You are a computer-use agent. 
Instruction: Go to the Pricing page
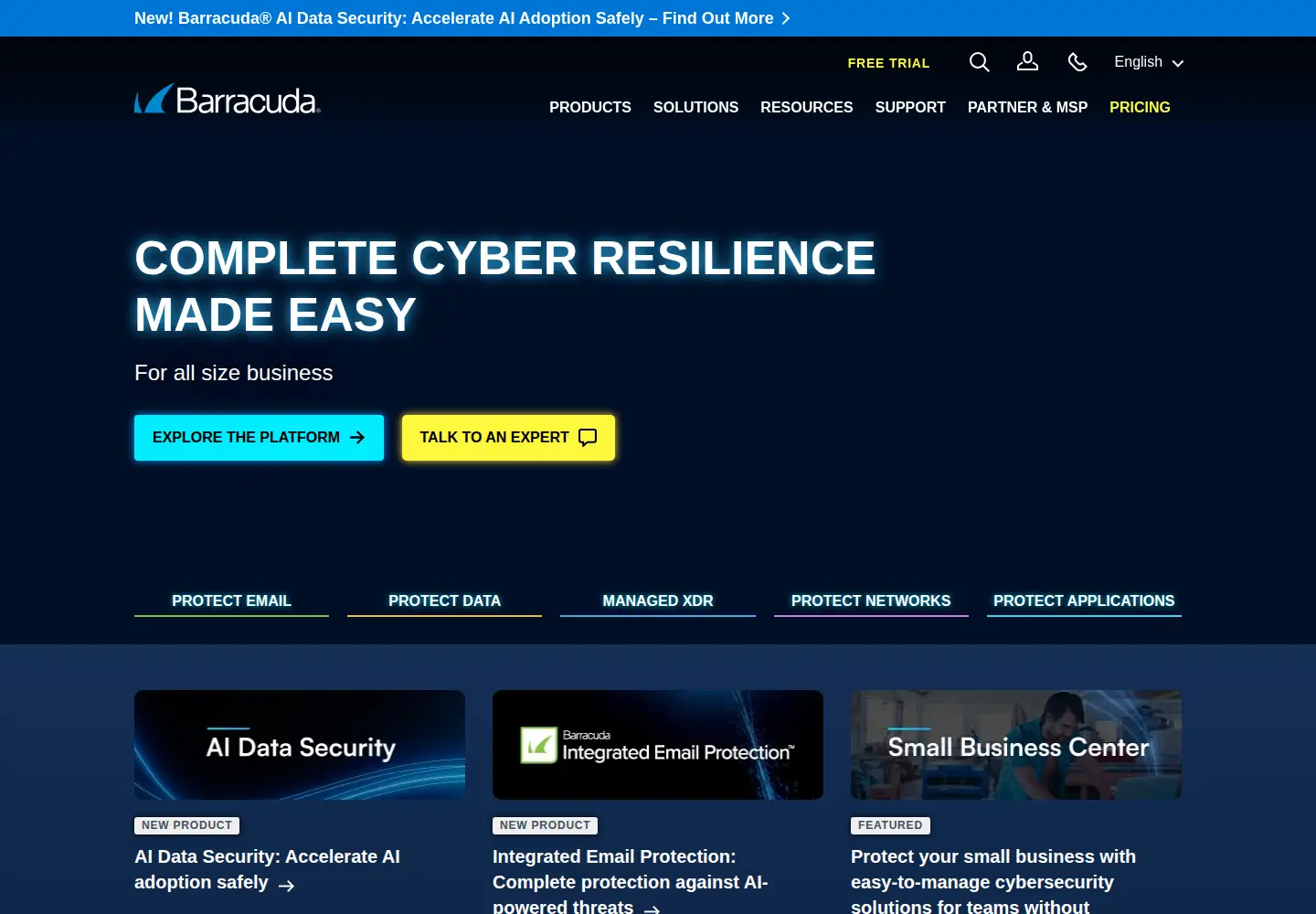pos(1140,107)
